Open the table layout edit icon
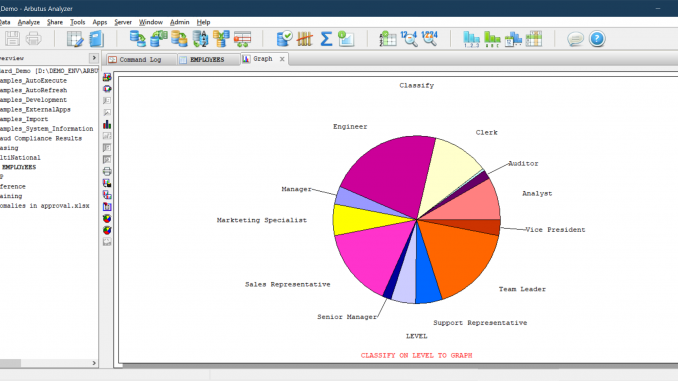Viewport: 678px width, 381px height. click(75, 39)
